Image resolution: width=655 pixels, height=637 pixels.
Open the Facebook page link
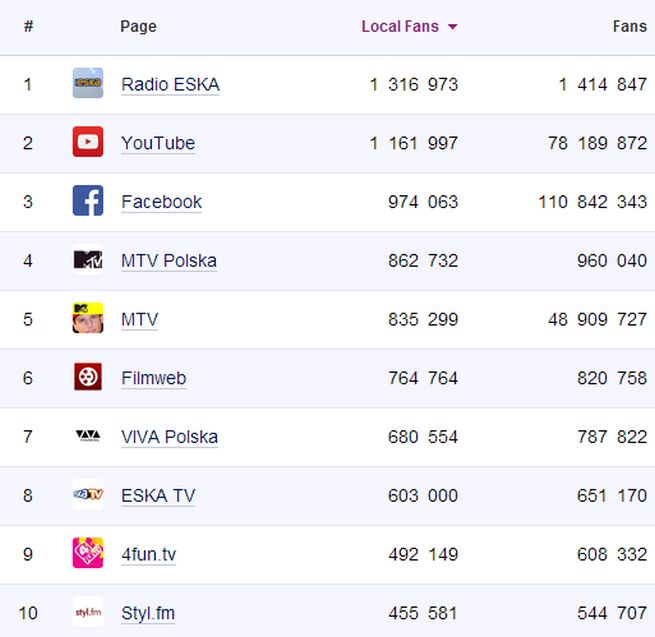click(x=161, y=202)
